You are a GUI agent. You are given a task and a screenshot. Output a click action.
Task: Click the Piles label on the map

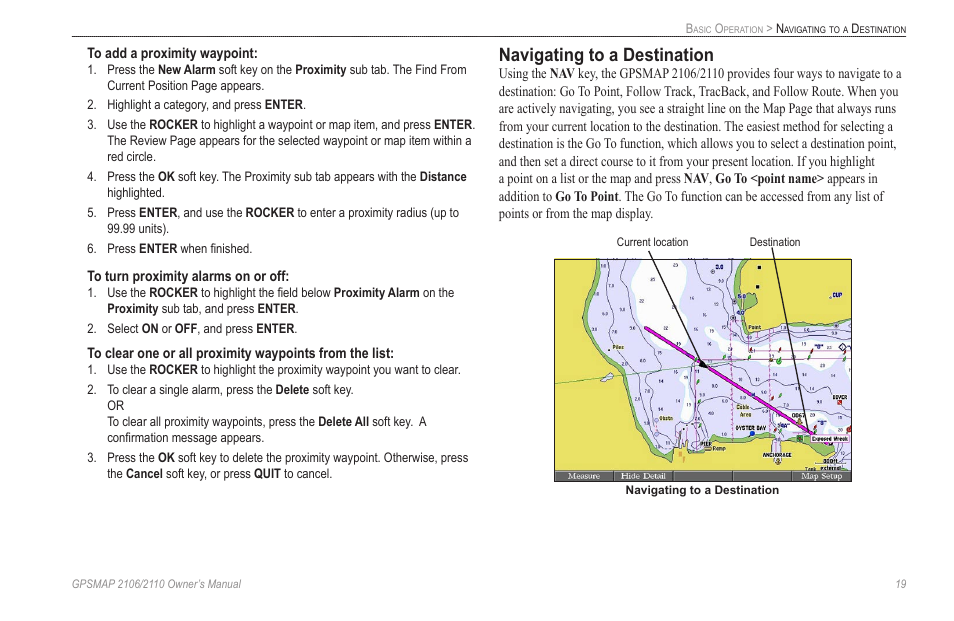(x=618, y=347)
